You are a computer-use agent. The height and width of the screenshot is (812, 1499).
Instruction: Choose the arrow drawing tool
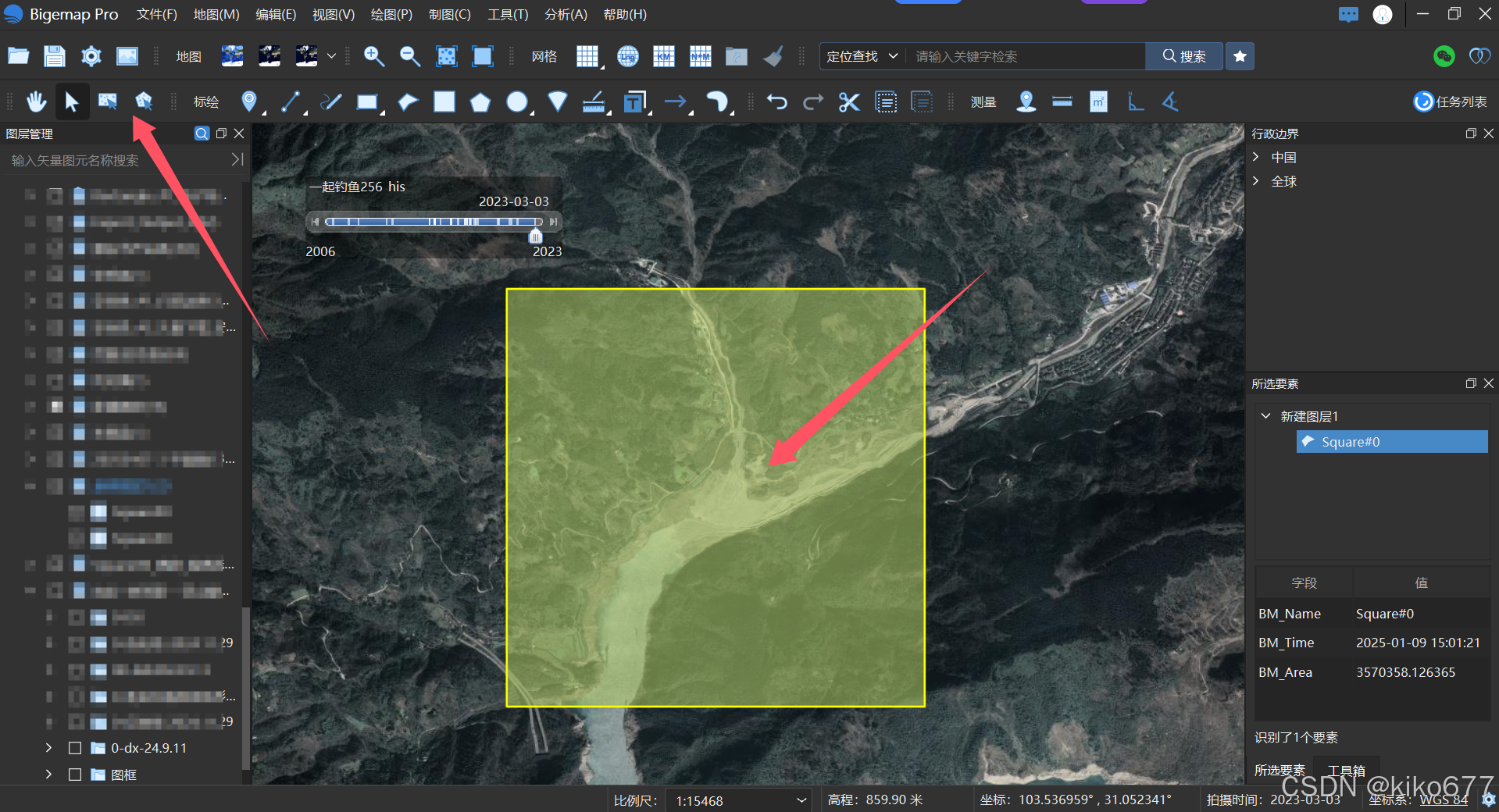675,101
